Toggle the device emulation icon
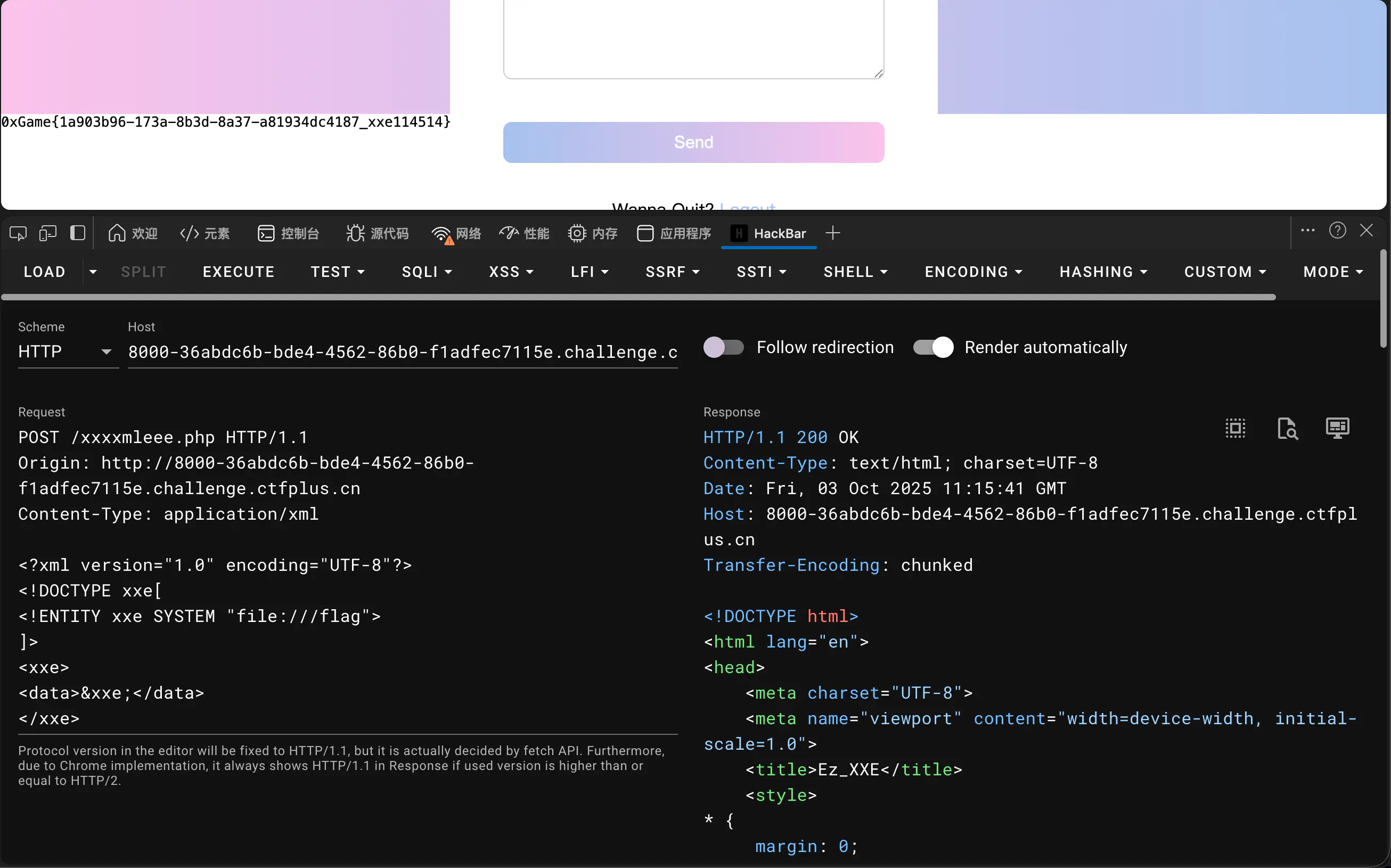This screenshot has width=1391, height=868. [x=47, y=233]
